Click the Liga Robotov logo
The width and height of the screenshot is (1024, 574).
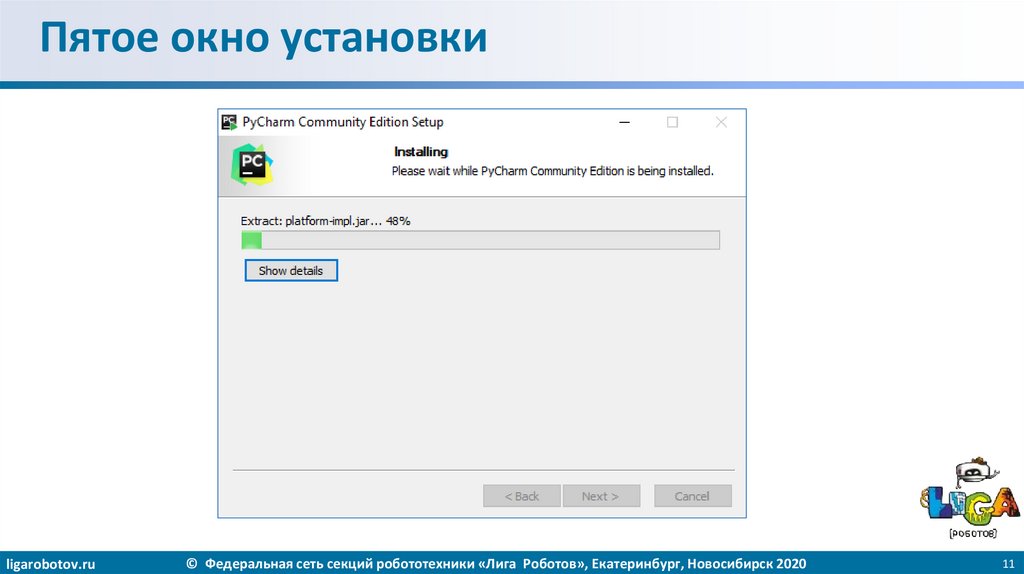click(x=970, y=498)
